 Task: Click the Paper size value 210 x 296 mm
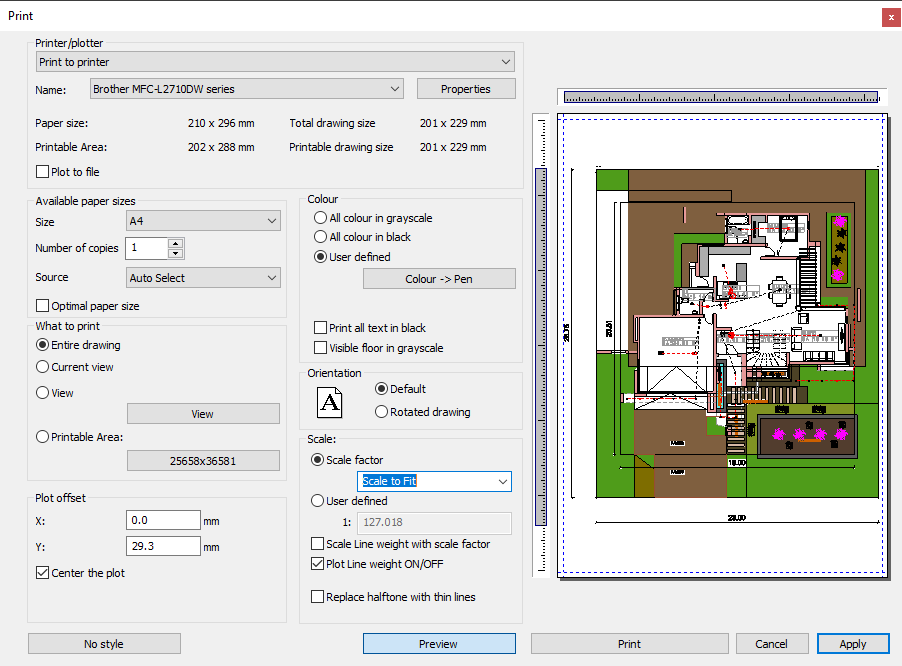pos(221,123)
